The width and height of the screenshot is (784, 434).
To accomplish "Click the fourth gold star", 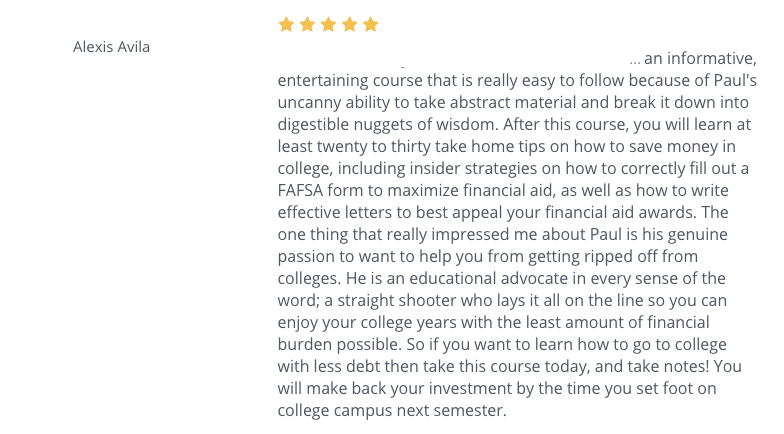I will pyautogui.click(x=350, y=24).
